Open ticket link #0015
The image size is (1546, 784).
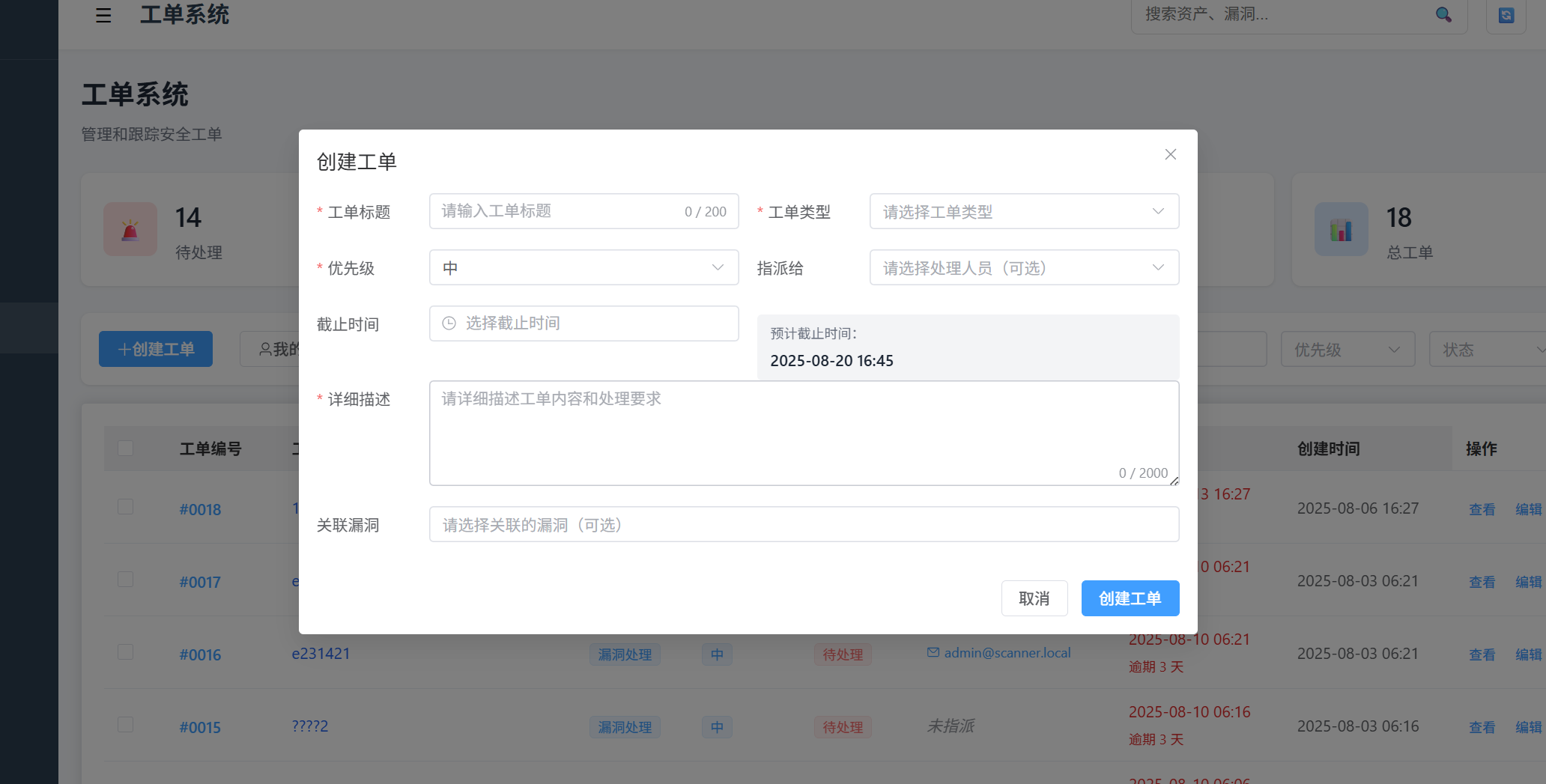point(200,727)
